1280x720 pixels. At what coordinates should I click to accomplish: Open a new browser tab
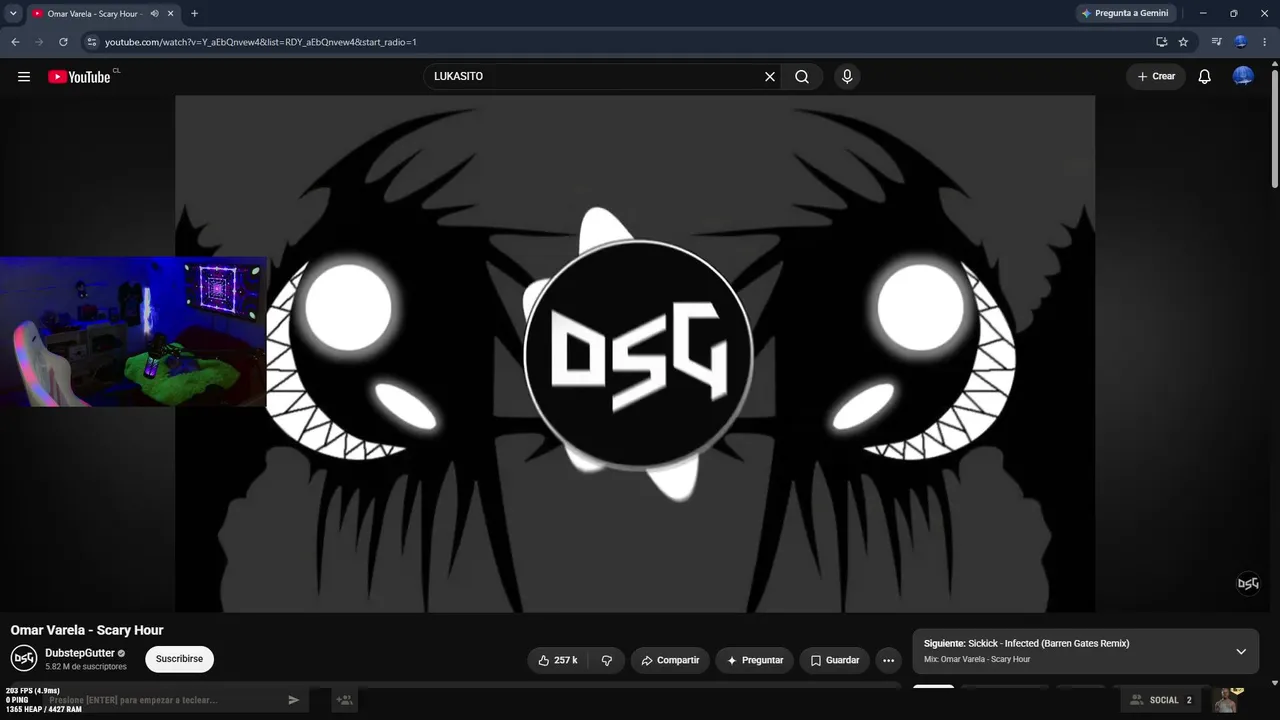pyautogui.click(x=194, y=14)
